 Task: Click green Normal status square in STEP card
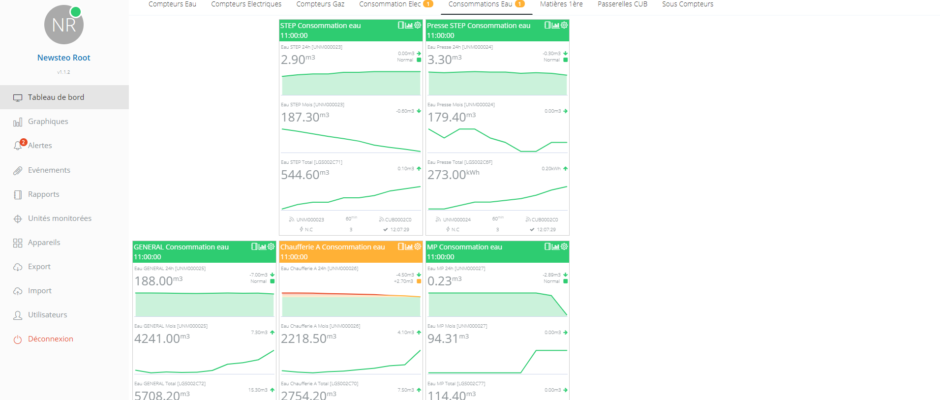pos(418,60)
